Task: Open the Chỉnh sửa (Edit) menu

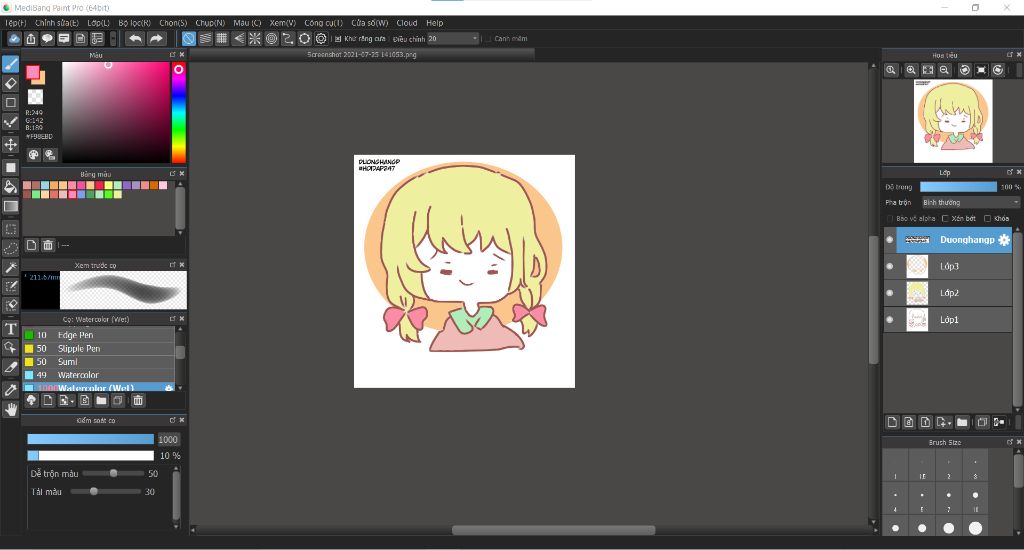Action: click(57, 23)
